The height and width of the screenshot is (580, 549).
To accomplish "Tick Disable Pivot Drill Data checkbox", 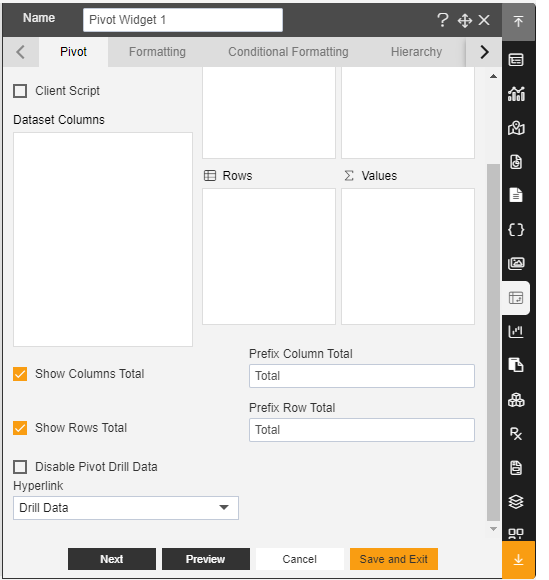I will tap(20, 467).
